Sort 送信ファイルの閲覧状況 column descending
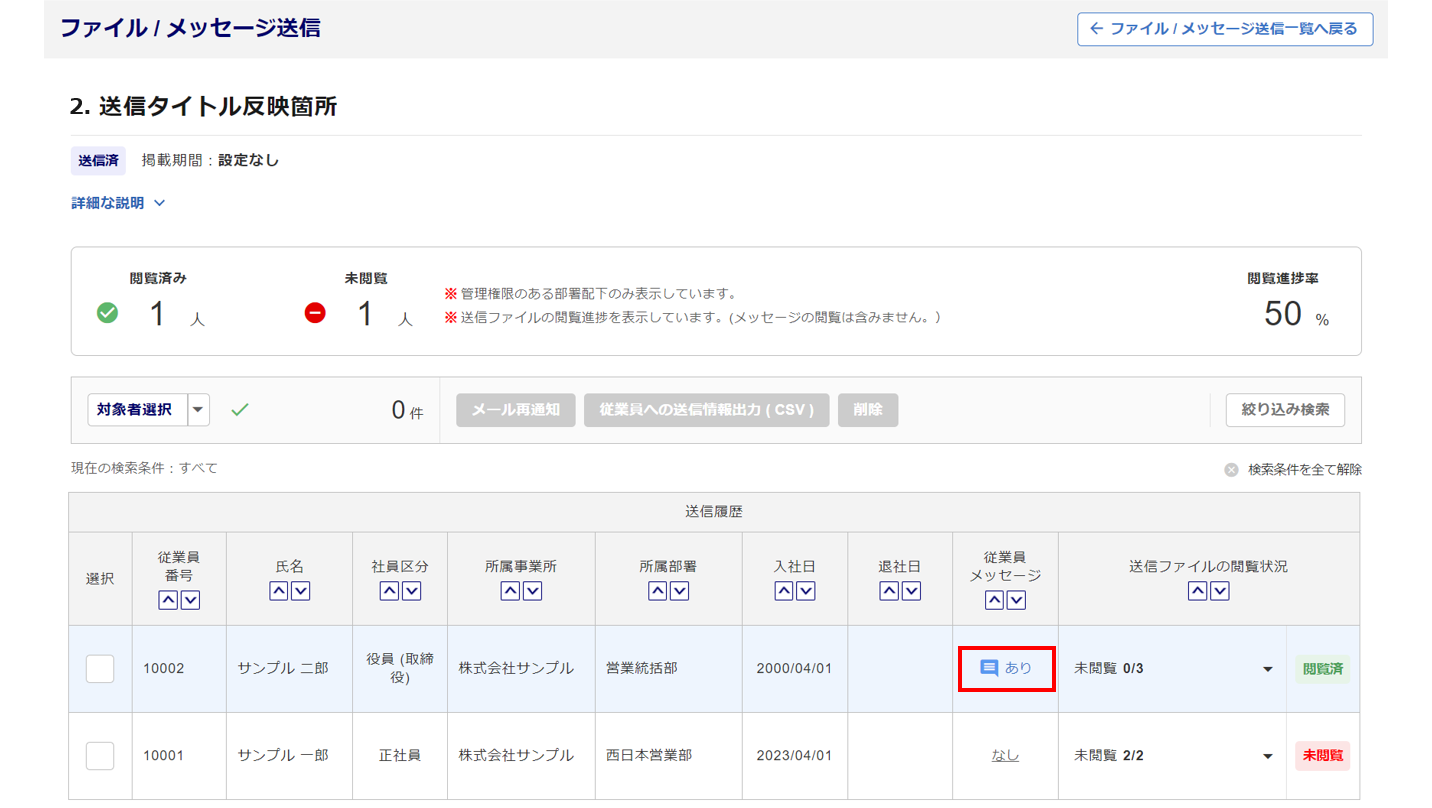Screen dimensions: 1432x808 (x=1220, y=591)
